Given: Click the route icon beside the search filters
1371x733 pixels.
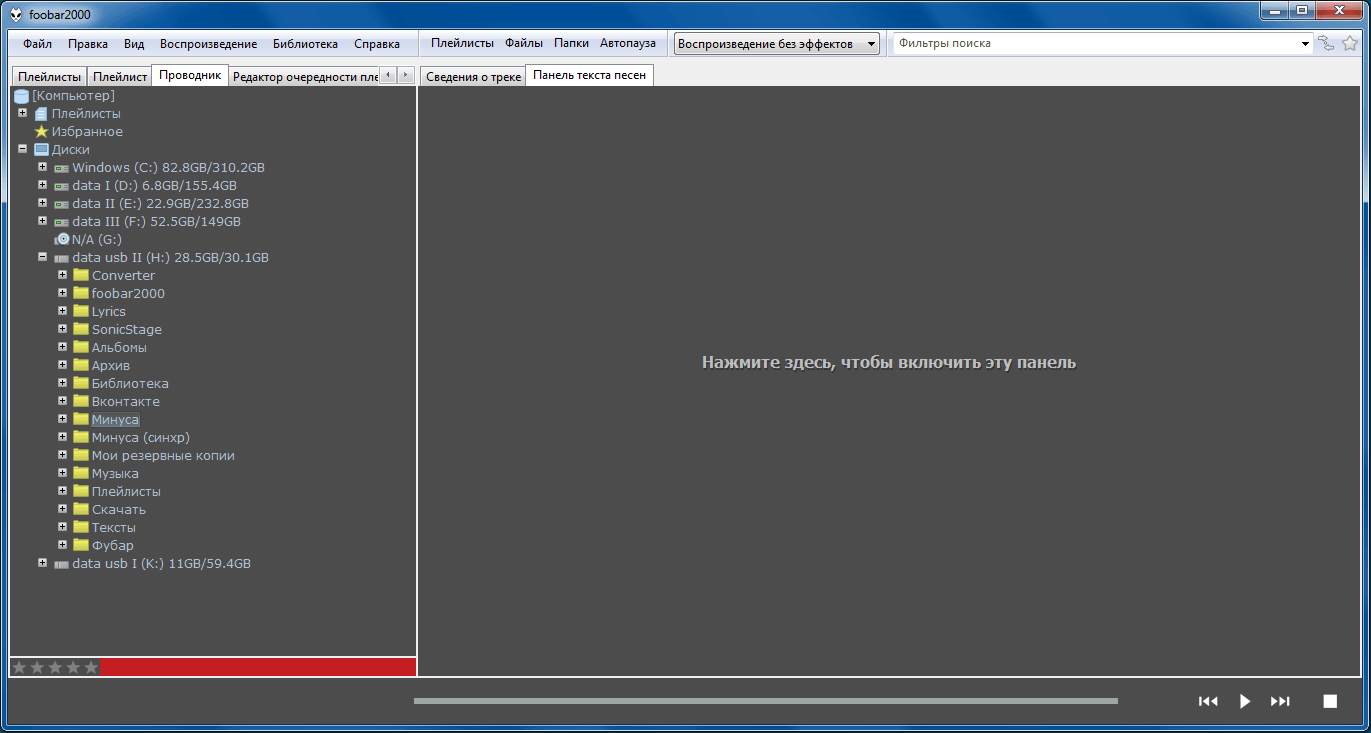Looking at the screenshot, I should coord(1326,43).
